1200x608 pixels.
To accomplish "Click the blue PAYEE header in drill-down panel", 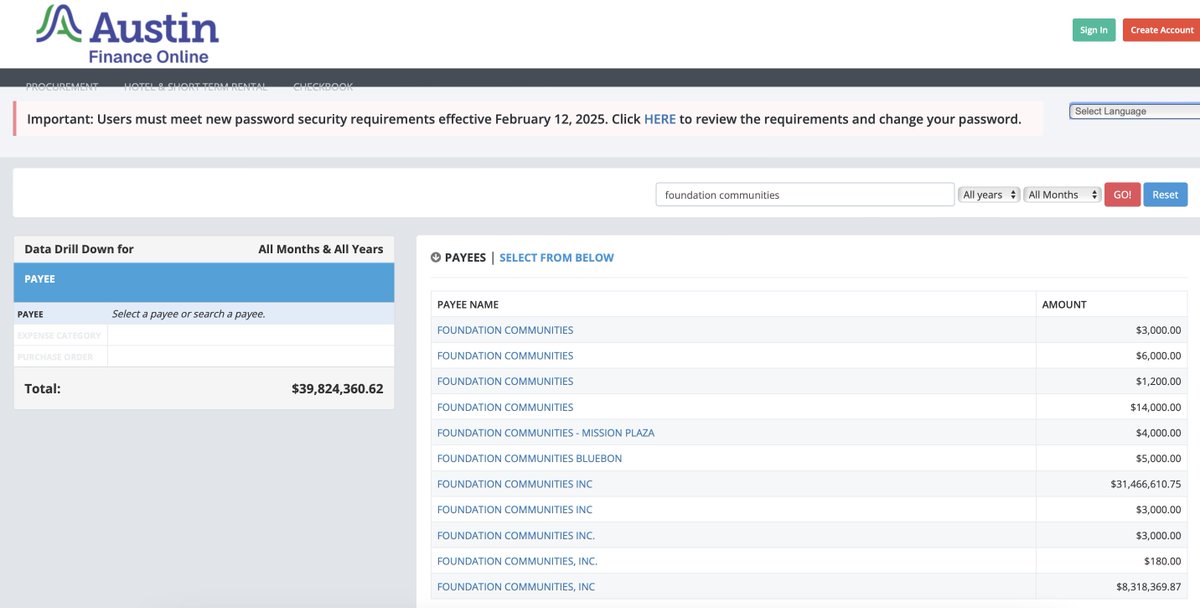I will (x=204, y=282).
